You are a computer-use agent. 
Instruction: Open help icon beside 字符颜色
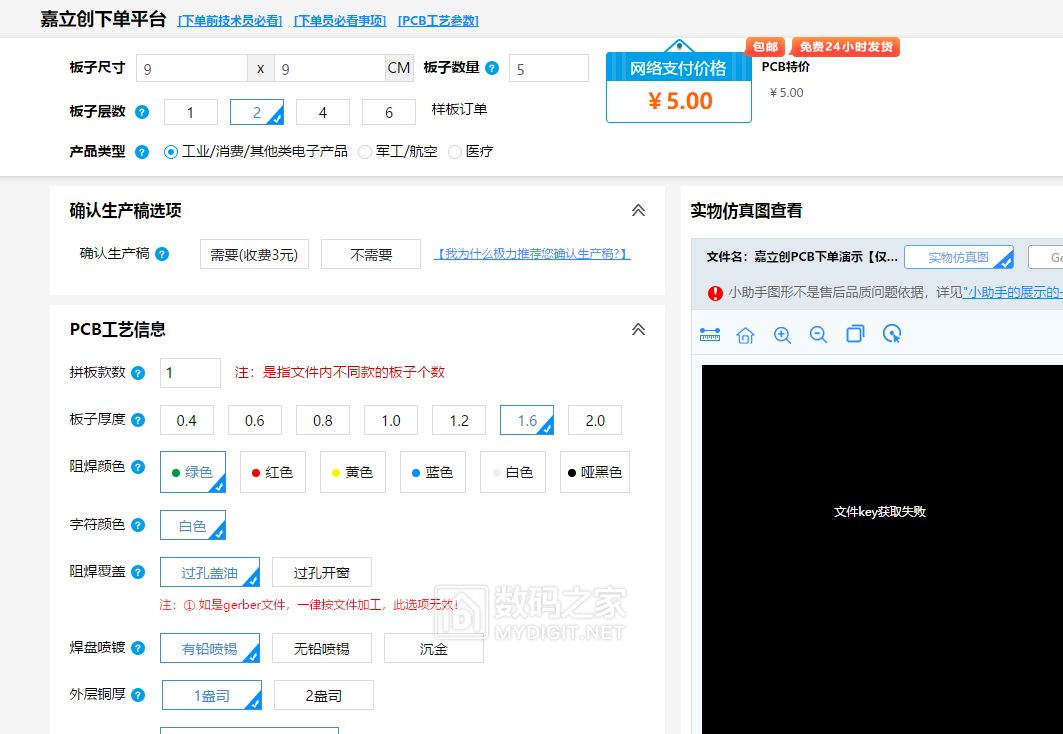tap(138, 525)
